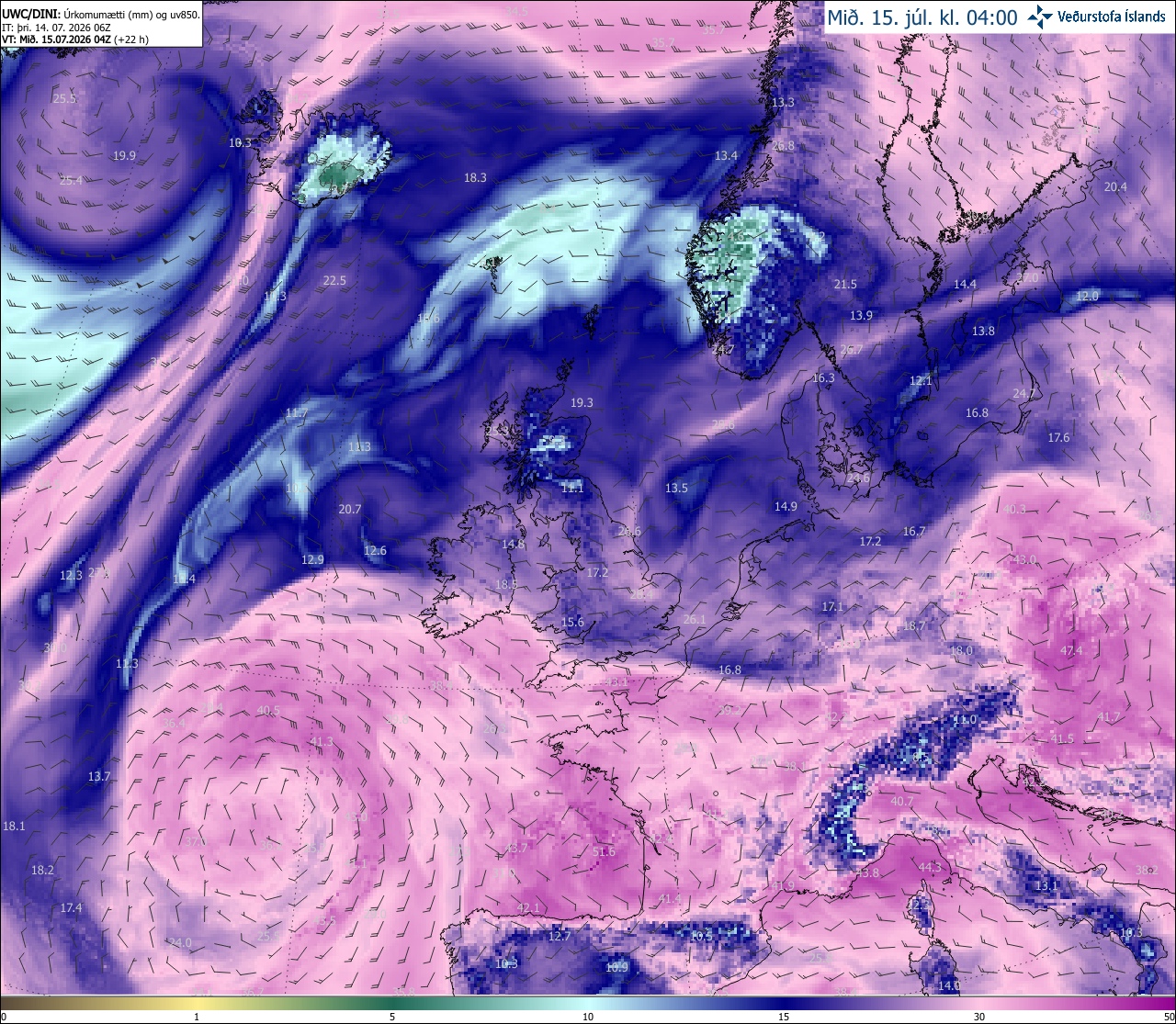Select the 5 mark on the color legend
This screenshot has width=1176, height=1024.
tap(392, 1016)
